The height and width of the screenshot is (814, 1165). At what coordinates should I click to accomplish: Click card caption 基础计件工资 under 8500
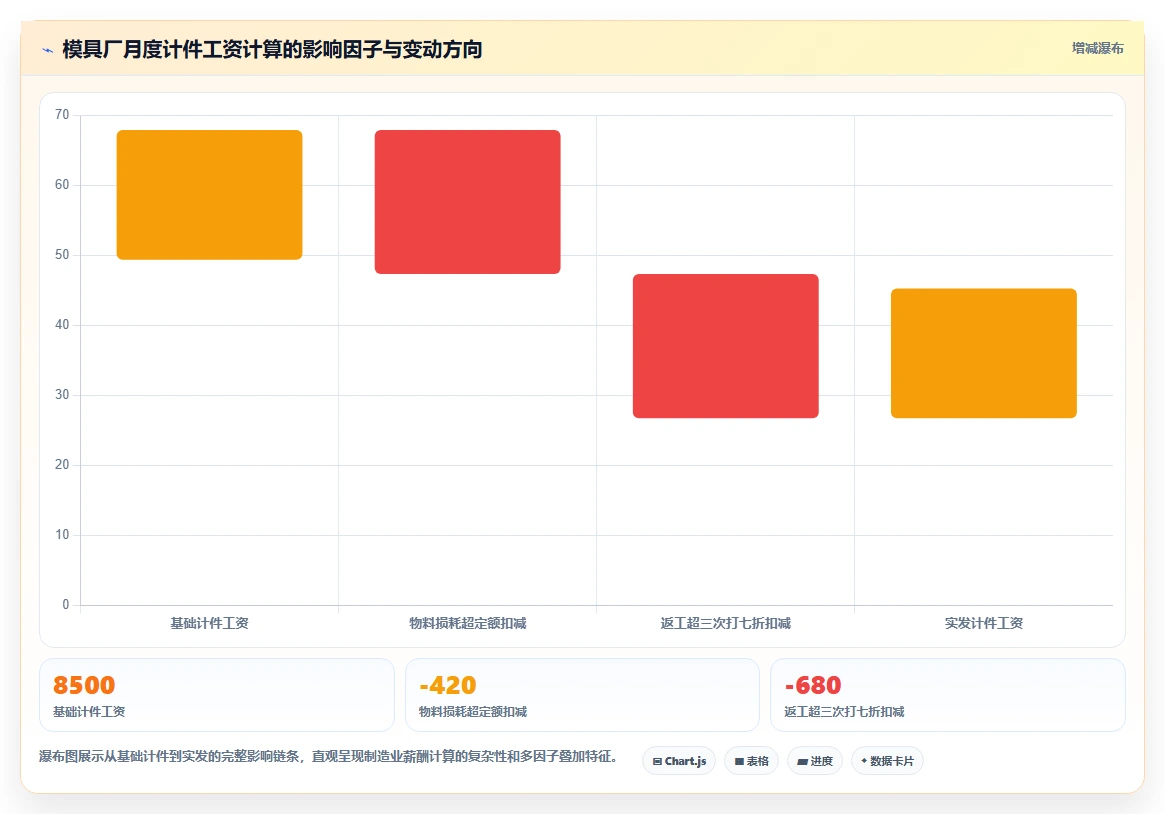point(89,712)
